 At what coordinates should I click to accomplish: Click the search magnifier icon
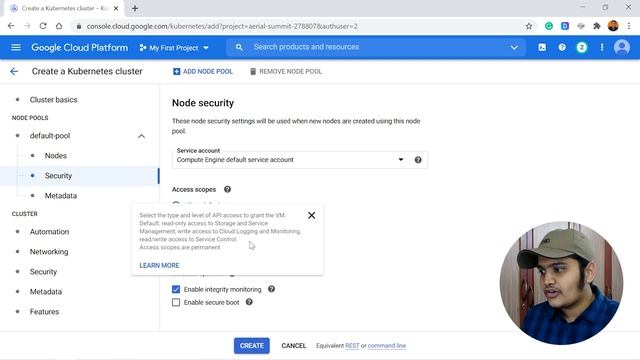tap(239, 47)
